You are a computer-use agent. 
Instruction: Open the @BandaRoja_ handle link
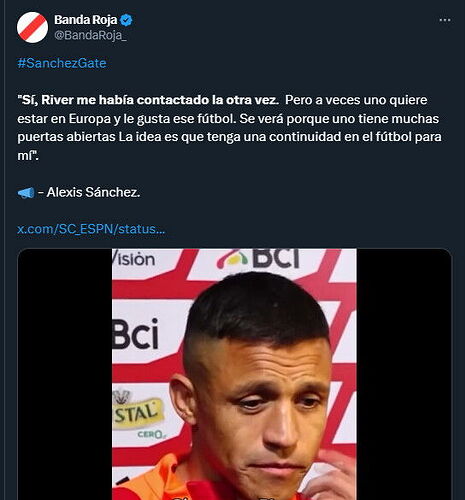pyautogui.click(x=90, y=35)
